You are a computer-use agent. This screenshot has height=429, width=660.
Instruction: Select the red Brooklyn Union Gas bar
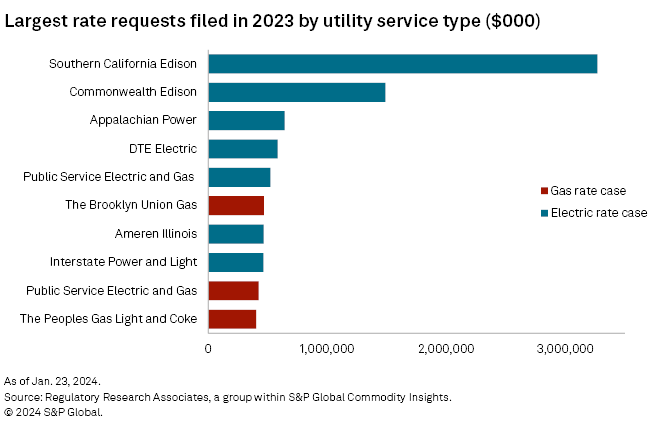tap(236, 206)
